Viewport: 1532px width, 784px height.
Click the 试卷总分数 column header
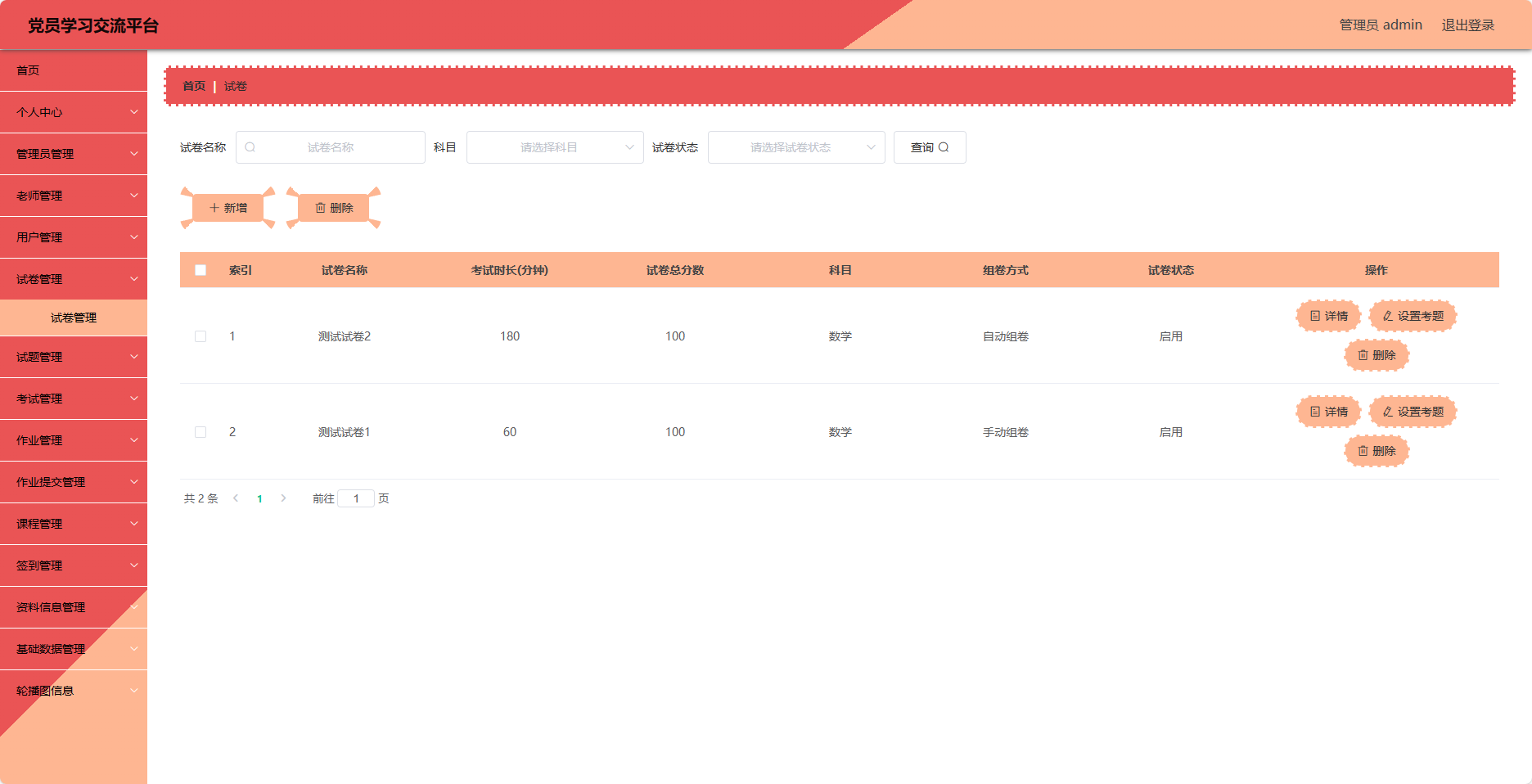coord(675,270)
